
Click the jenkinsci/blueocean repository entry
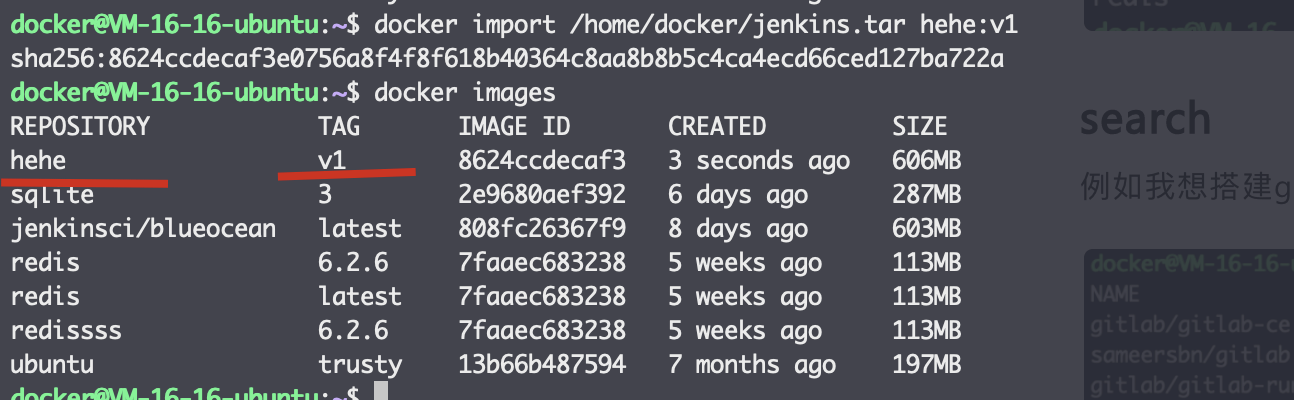click(x=142, y=229)
